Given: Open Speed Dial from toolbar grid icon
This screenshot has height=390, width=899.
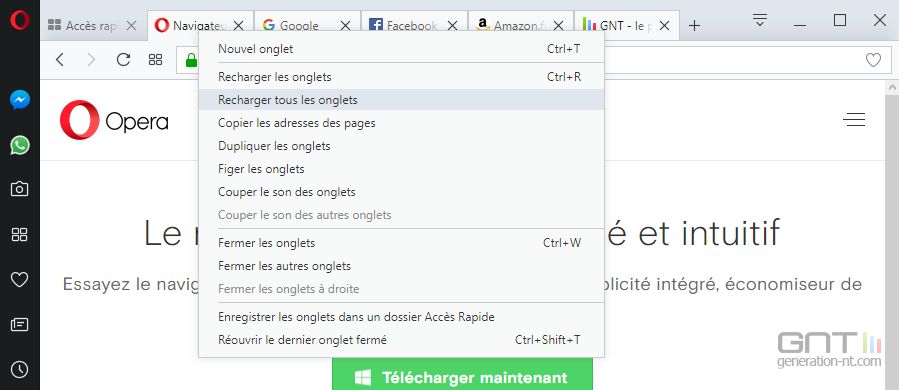Looking at the screenshot, I should click(x=155, y=60).
